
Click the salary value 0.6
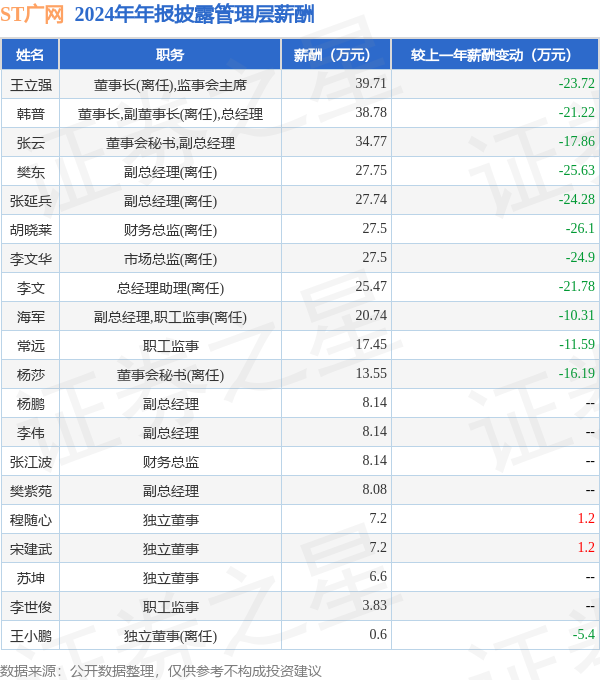[378, 634]
